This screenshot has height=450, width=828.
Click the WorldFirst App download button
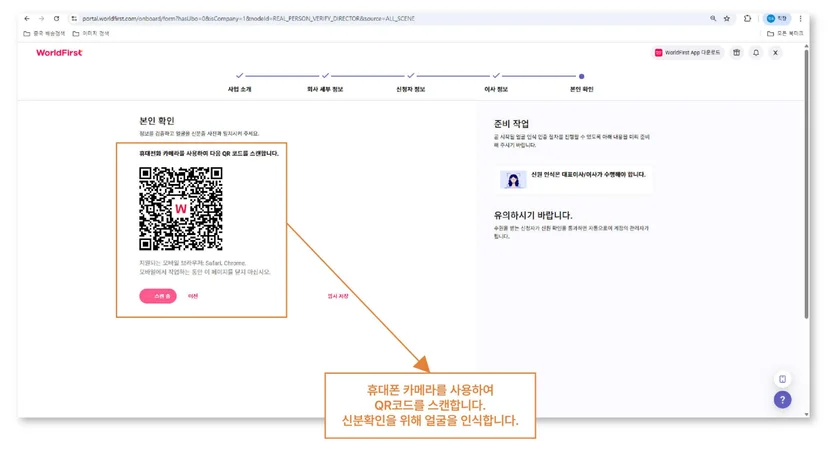(688, 52)
